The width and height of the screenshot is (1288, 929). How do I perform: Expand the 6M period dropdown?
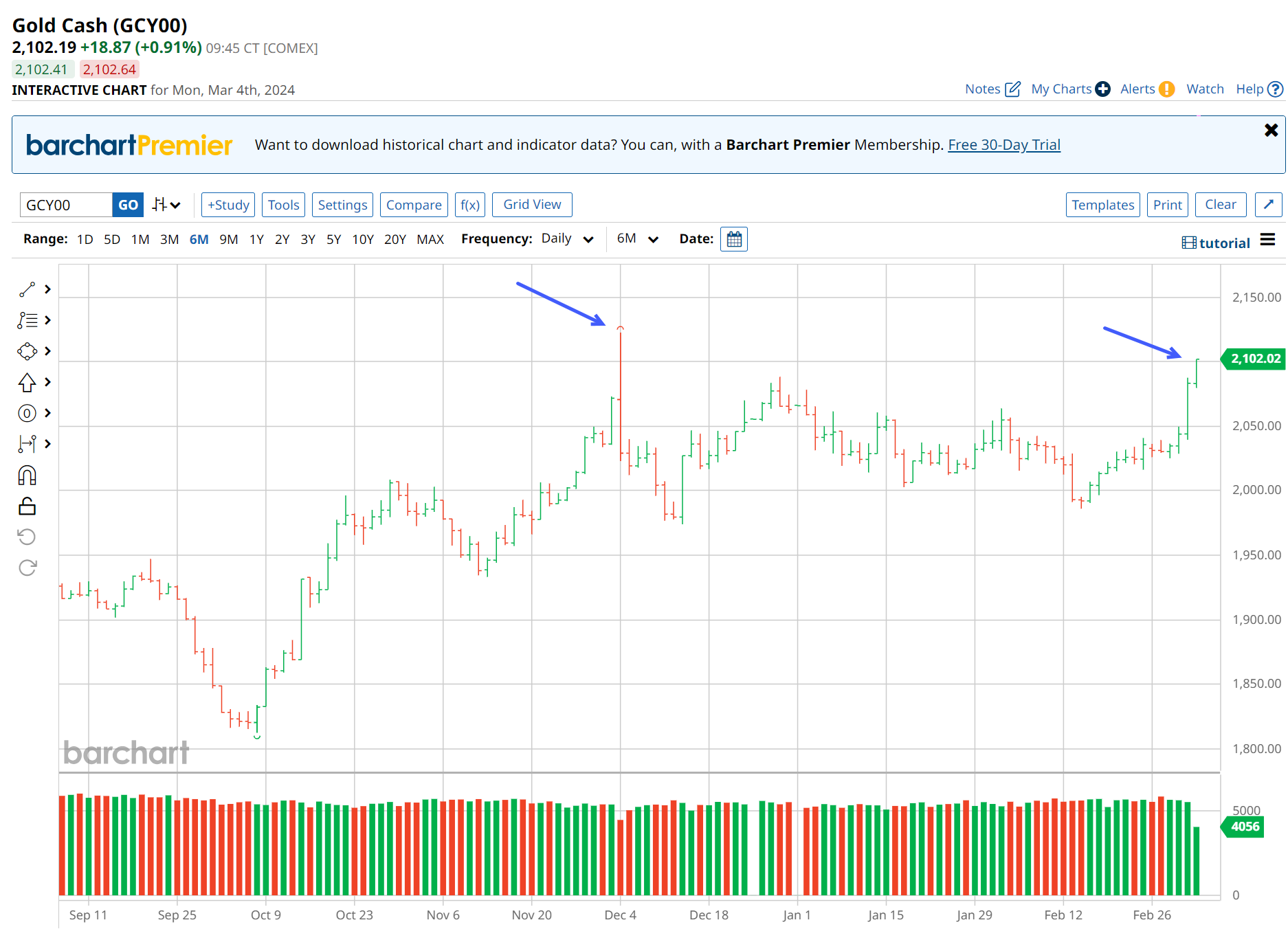pos(637,239)
